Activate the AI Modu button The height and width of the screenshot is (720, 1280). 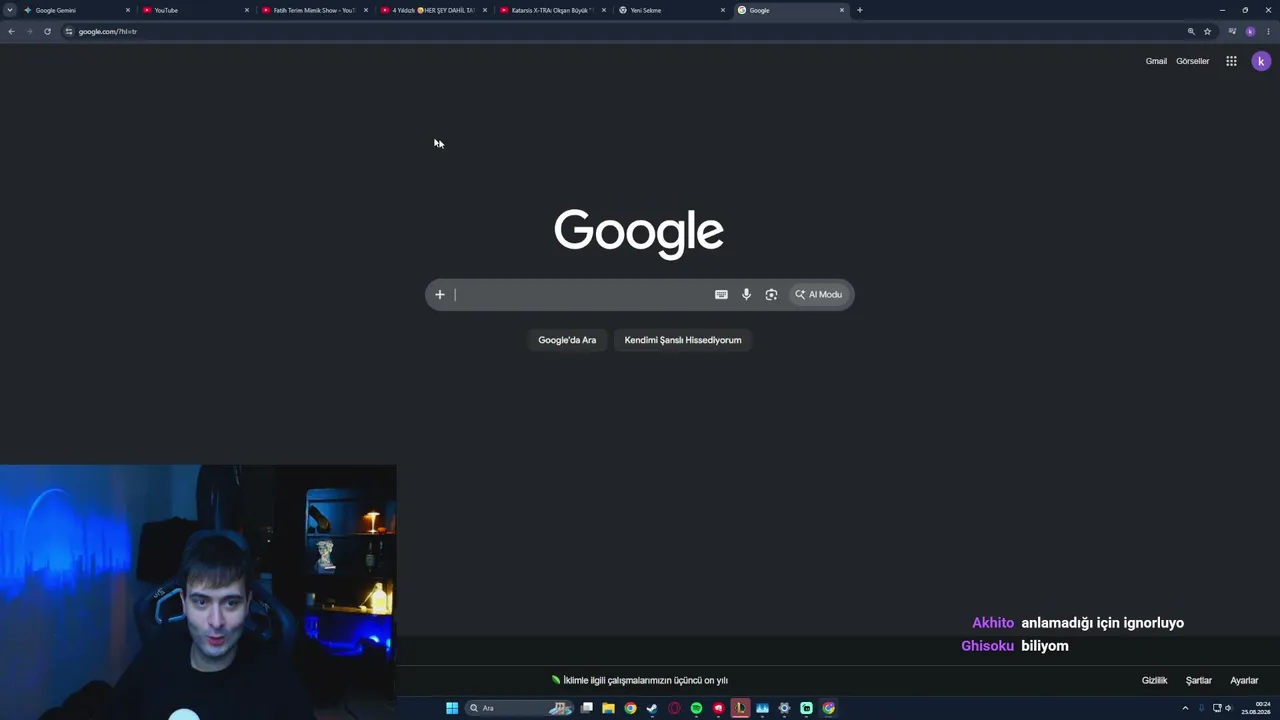(x=819, y=295)
